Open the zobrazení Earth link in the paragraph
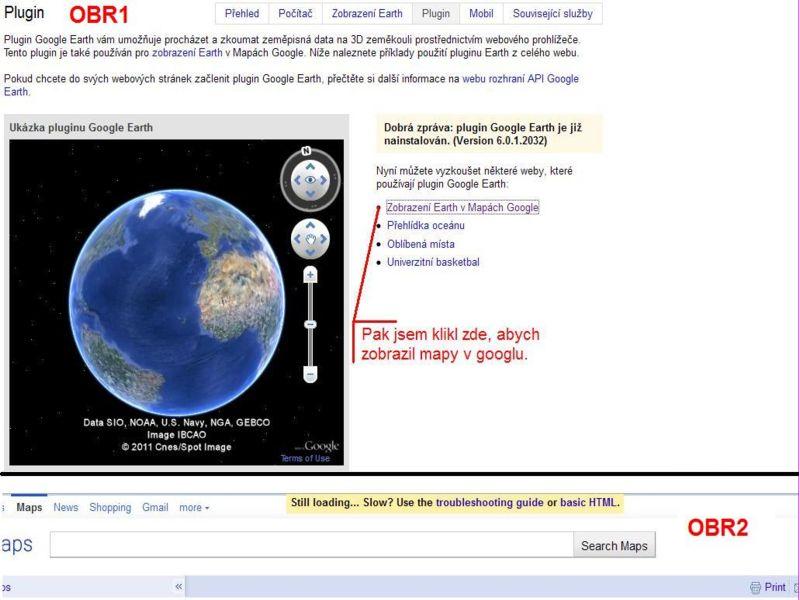Screen dimensions: 800x600 coord(187,53)
